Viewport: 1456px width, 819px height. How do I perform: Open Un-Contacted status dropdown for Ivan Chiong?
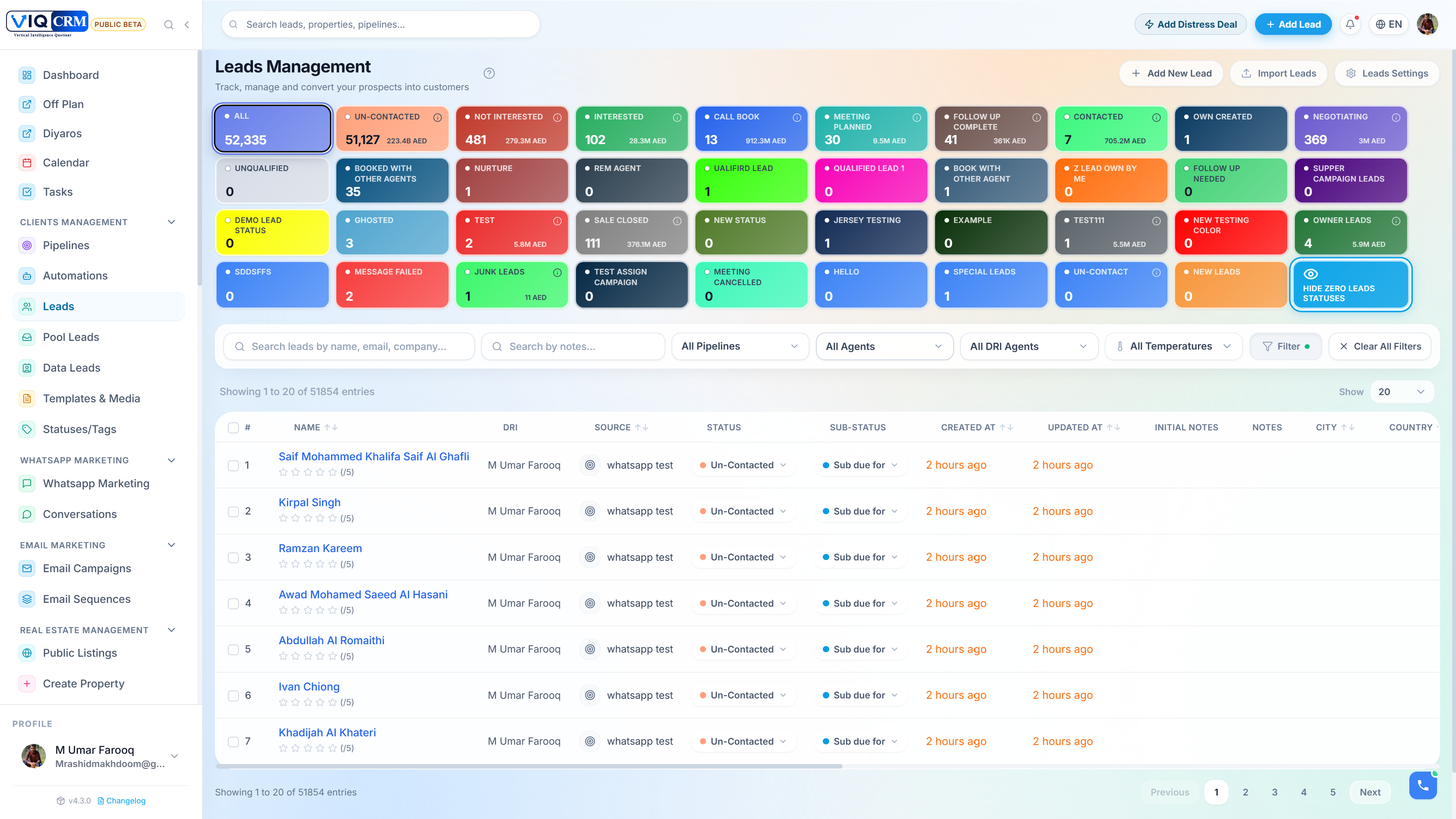click(x=743, y=695)
